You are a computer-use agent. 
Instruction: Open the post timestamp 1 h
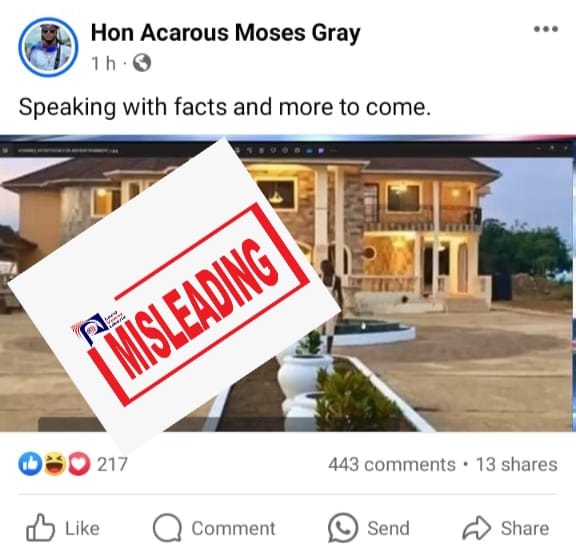(104, 63)
